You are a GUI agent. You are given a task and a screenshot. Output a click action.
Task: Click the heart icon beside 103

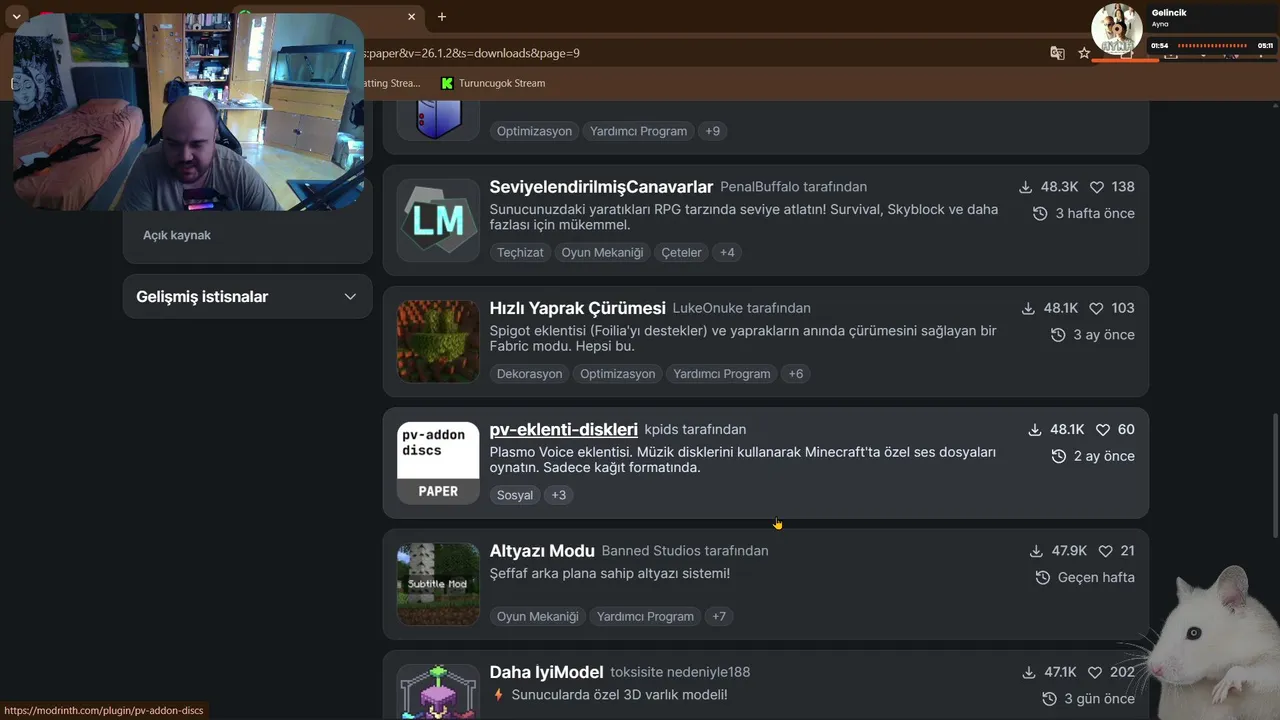[1097, 308]
